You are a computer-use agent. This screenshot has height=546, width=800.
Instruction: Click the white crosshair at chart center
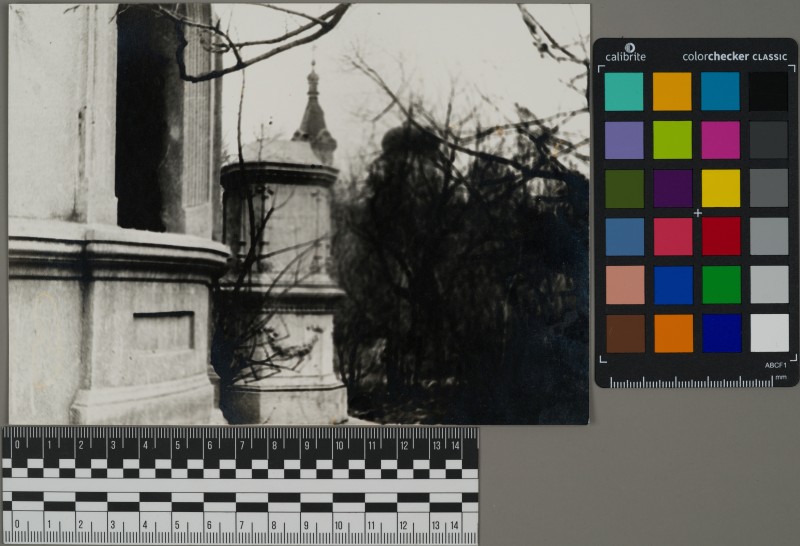click(x=697, y=213)
